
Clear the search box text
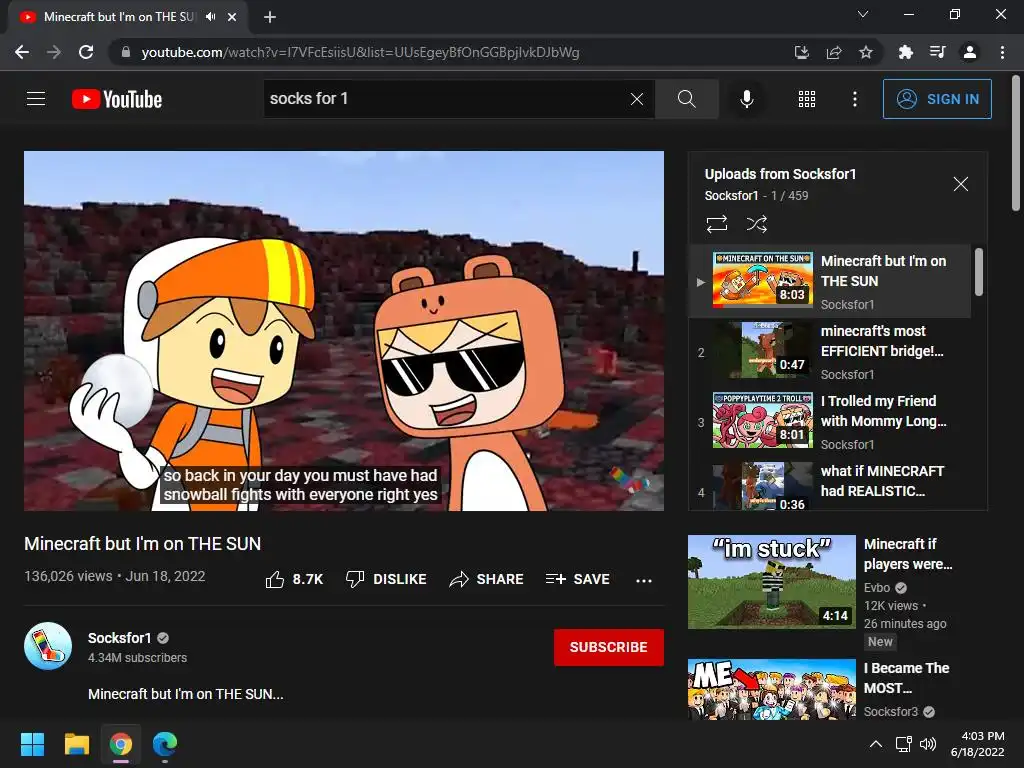point(637,99)
